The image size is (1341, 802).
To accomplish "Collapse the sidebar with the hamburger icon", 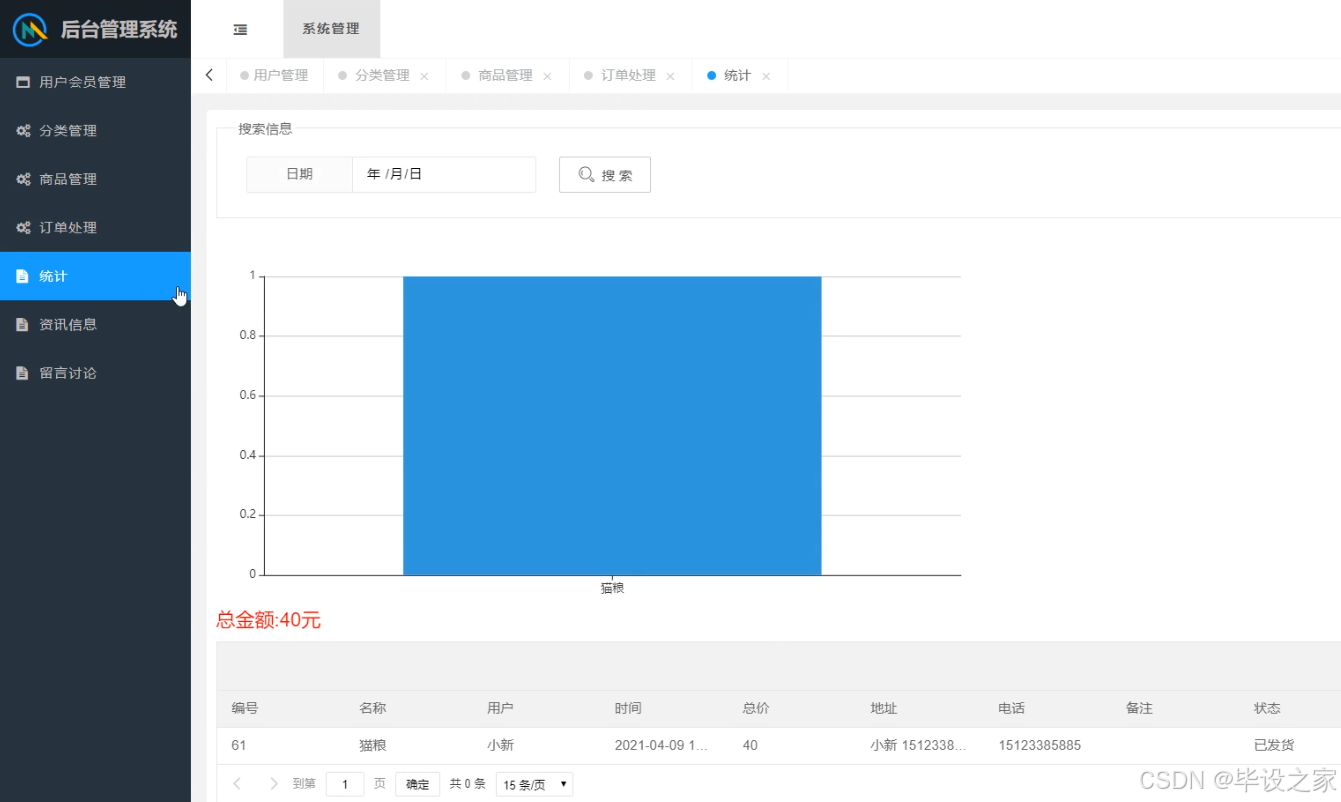I will [x=240, y=29].
